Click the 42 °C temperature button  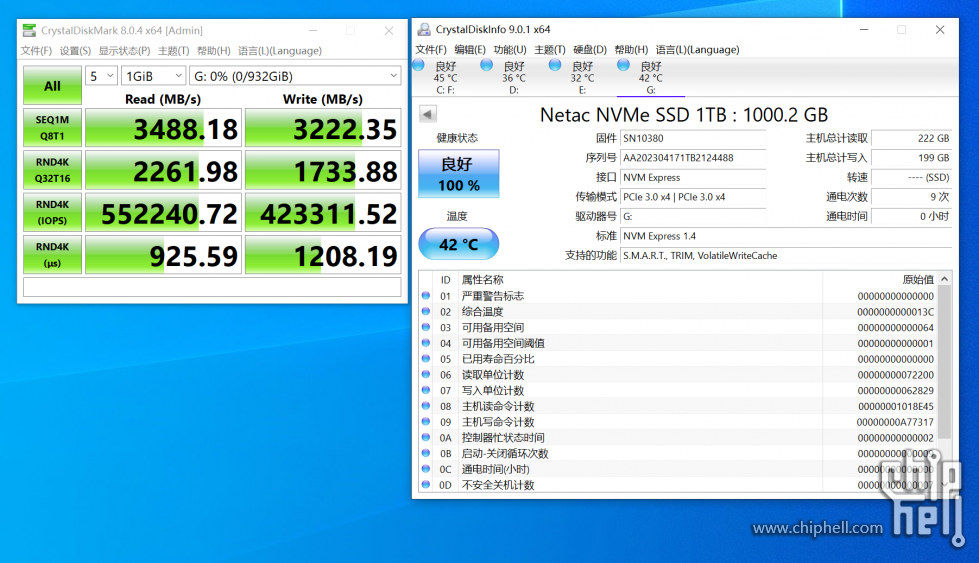tap(459, 244)
